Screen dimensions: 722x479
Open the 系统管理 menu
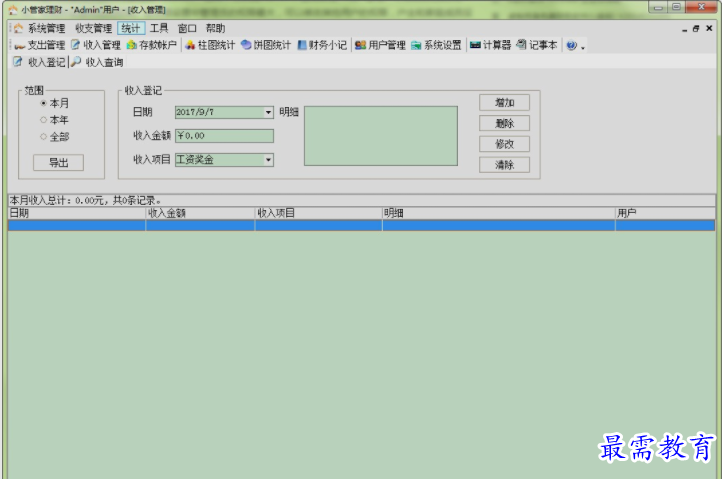point(47,29)
